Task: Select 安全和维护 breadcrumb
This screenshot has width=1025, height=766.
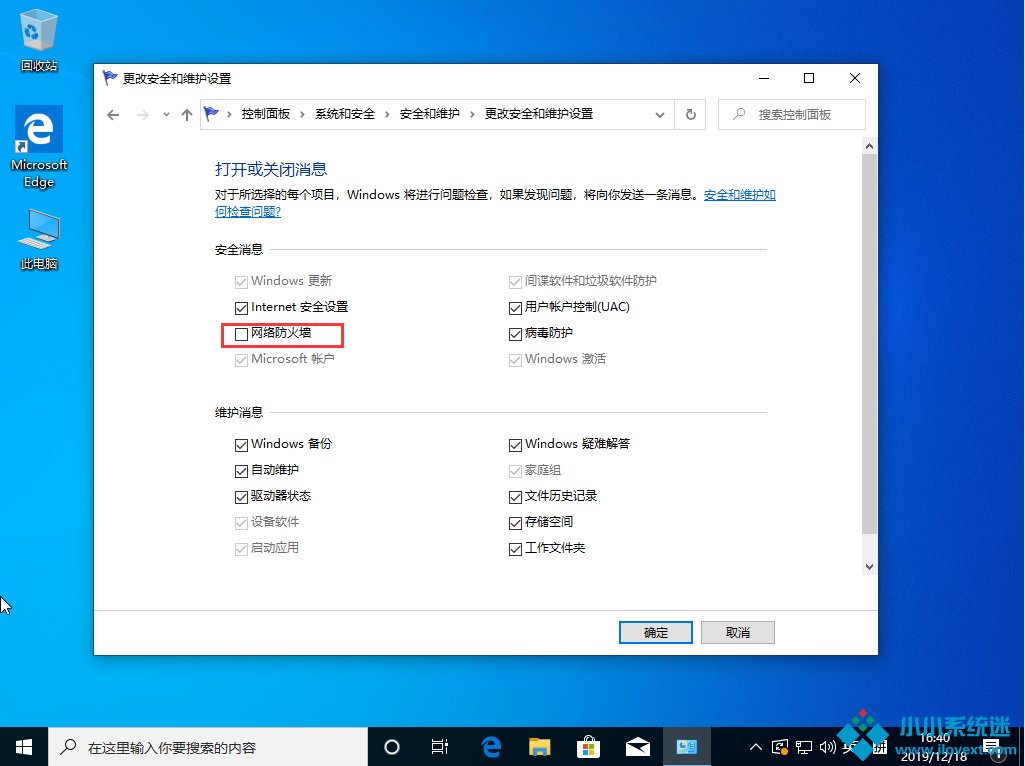Action: (x=429, y=114)
